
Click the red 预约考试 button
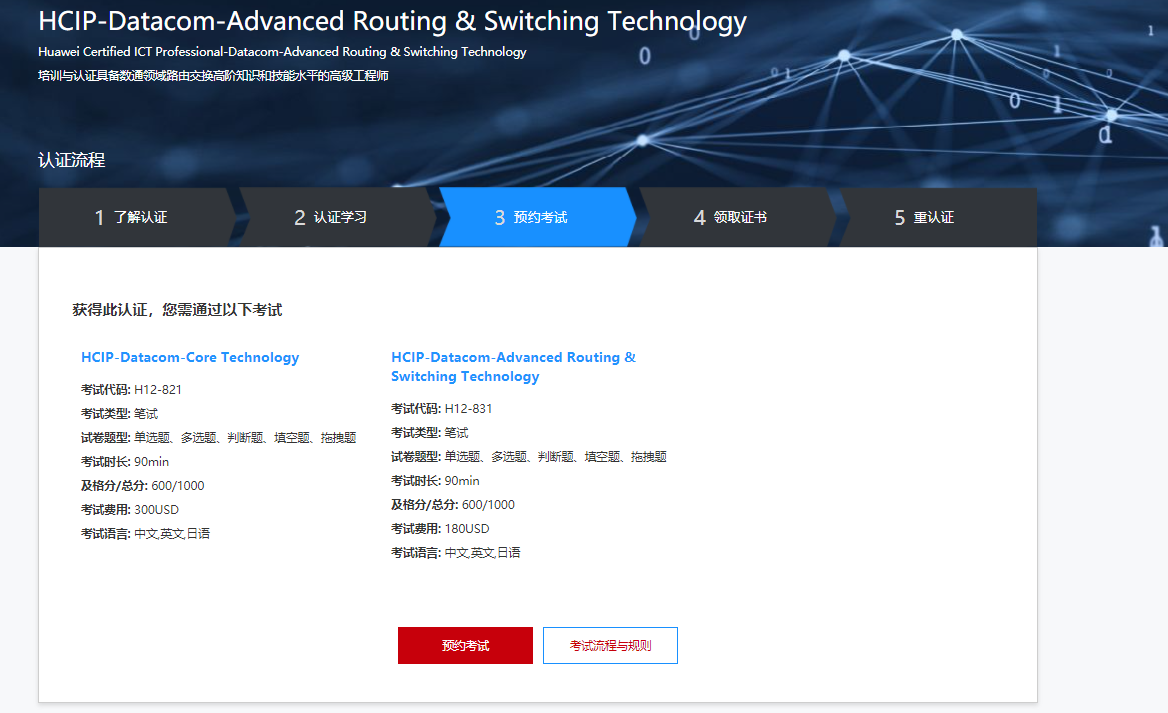[x=465, y=645]
